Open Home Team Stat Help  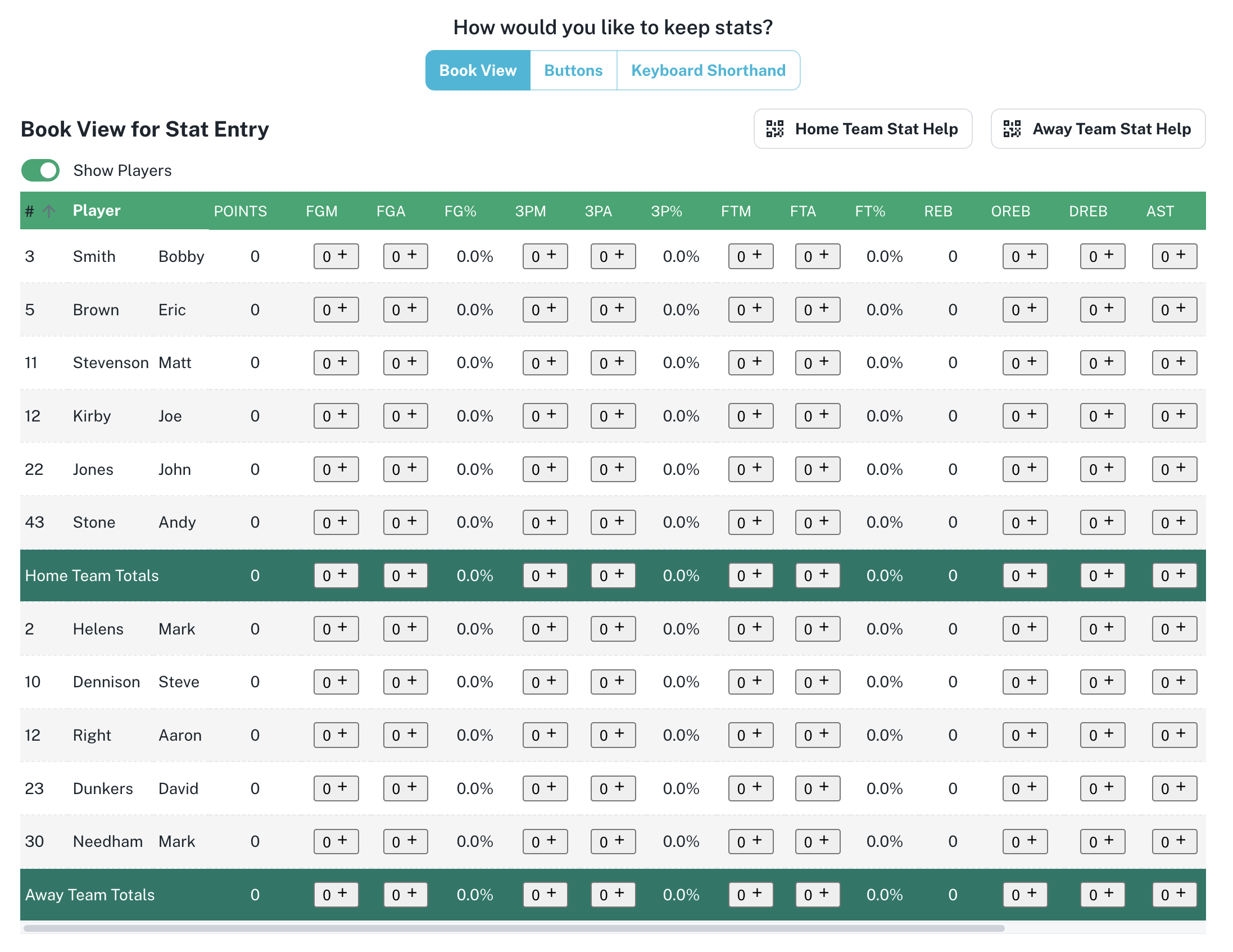[863, 129]
